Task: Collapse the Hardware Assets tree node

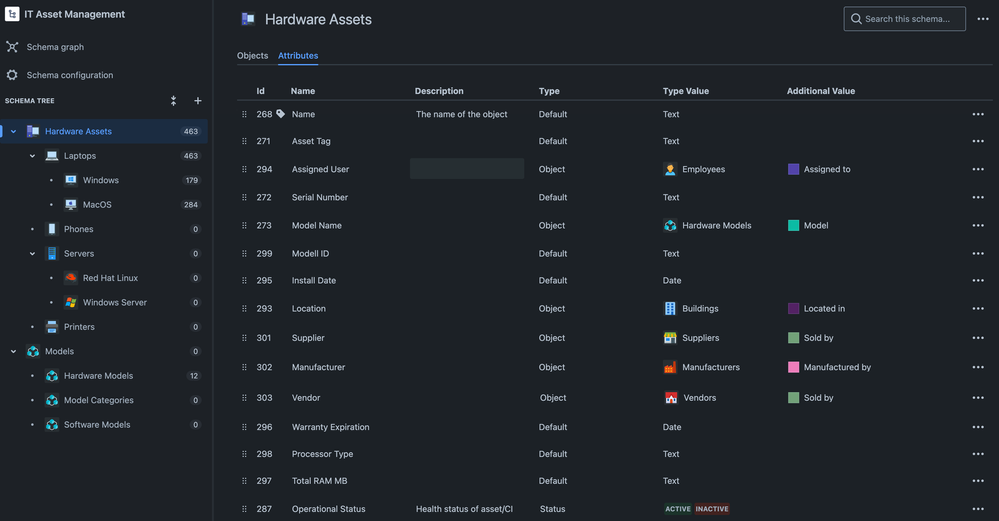Action: click(x=13, y=131)
